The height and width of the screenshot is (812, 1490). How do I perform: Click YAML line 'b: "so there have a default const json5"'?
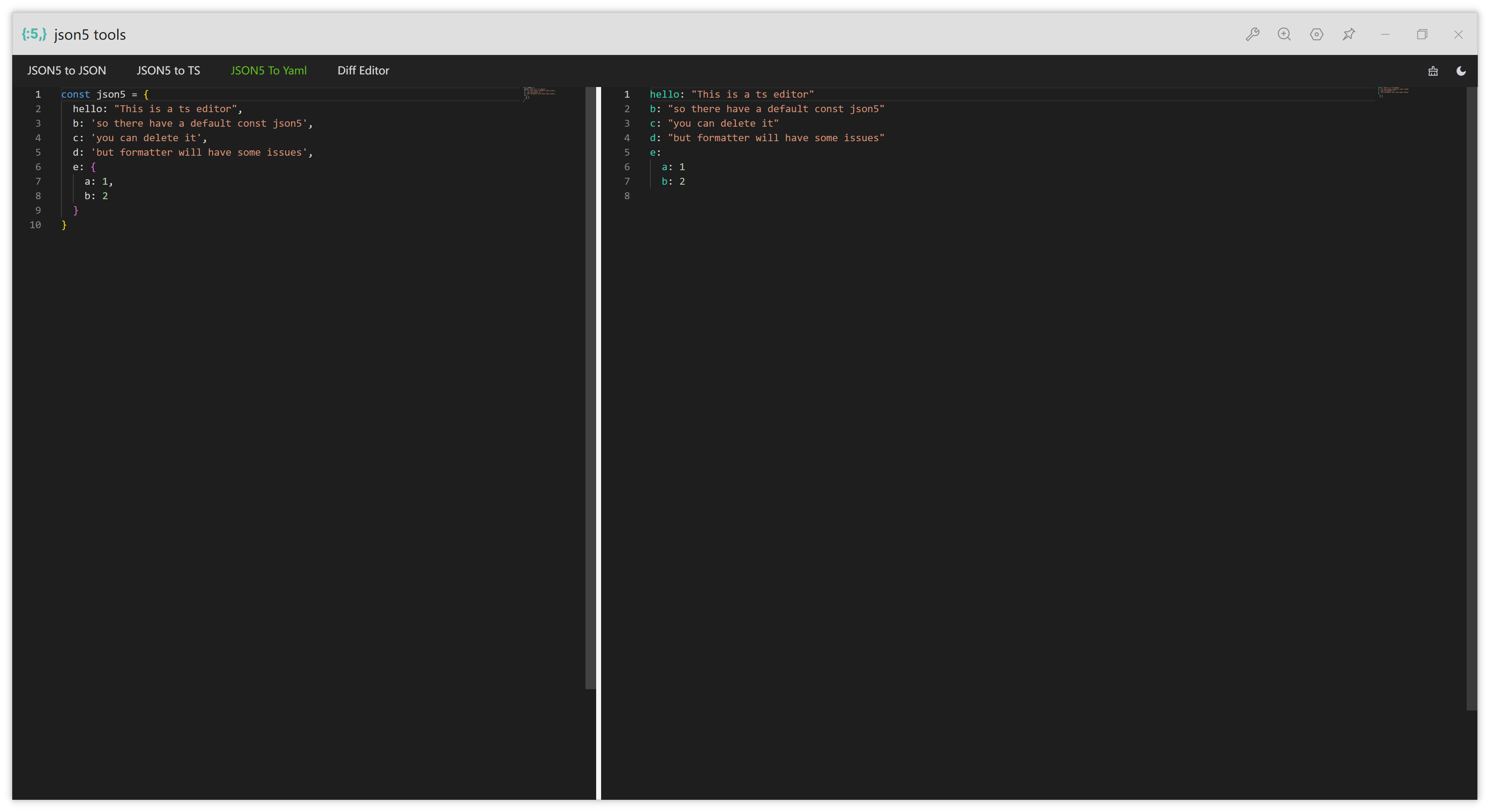point(767,109)
